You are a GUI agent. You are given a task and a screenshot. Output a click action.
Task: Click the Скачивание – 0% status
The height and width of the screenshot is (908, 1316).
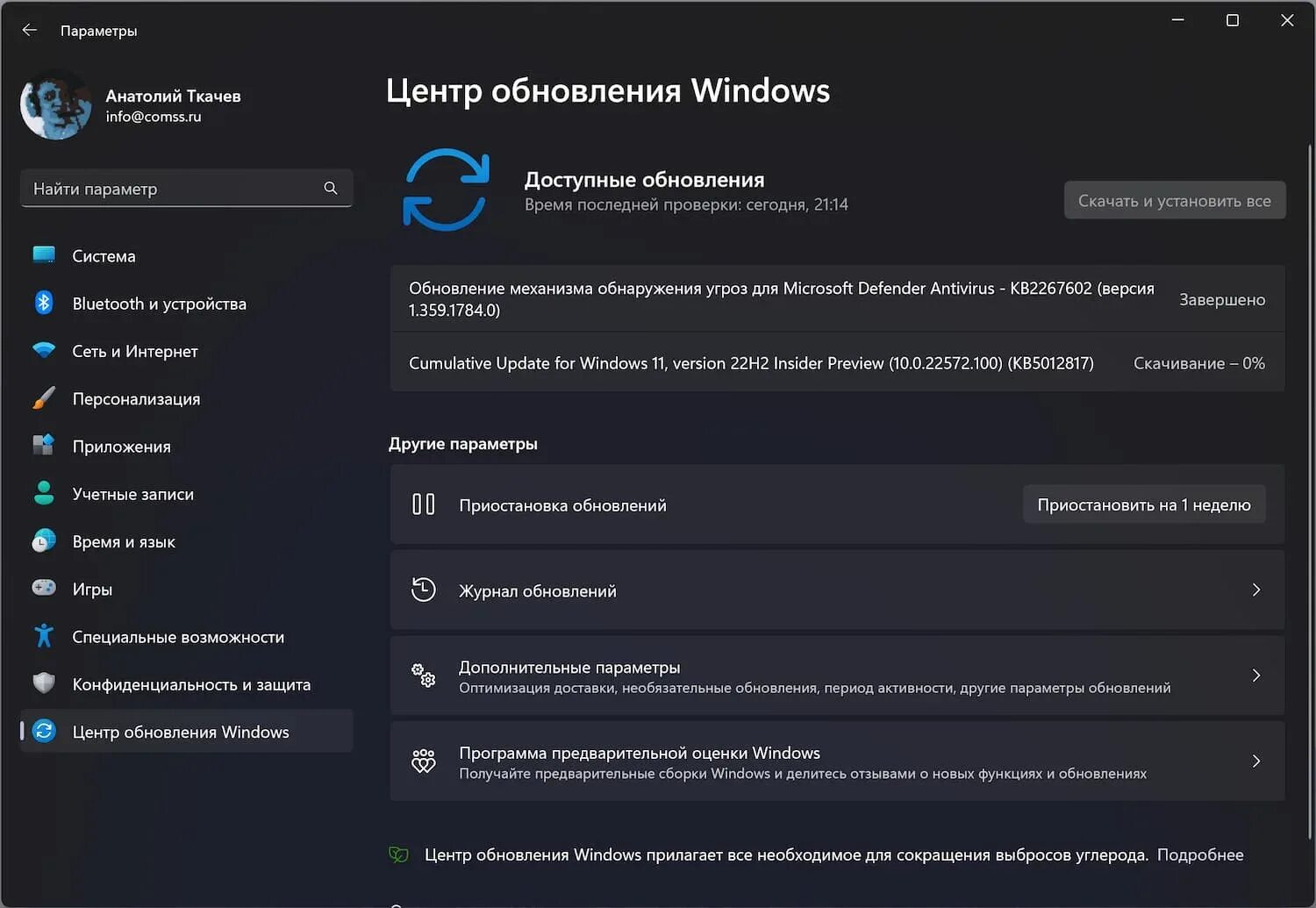coord(1199,363)
